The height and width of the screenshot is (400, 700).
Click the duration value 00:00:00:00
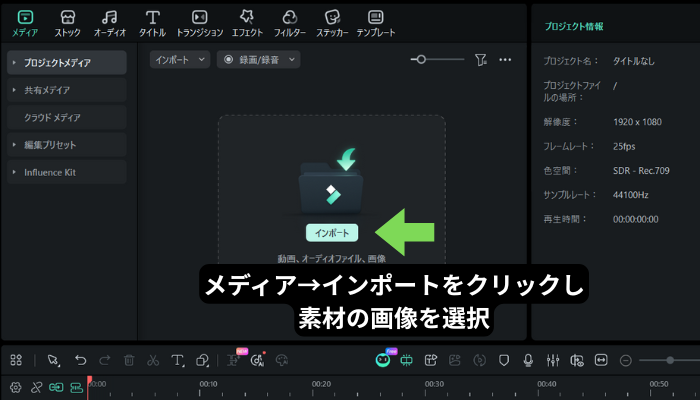click(635, 219)
